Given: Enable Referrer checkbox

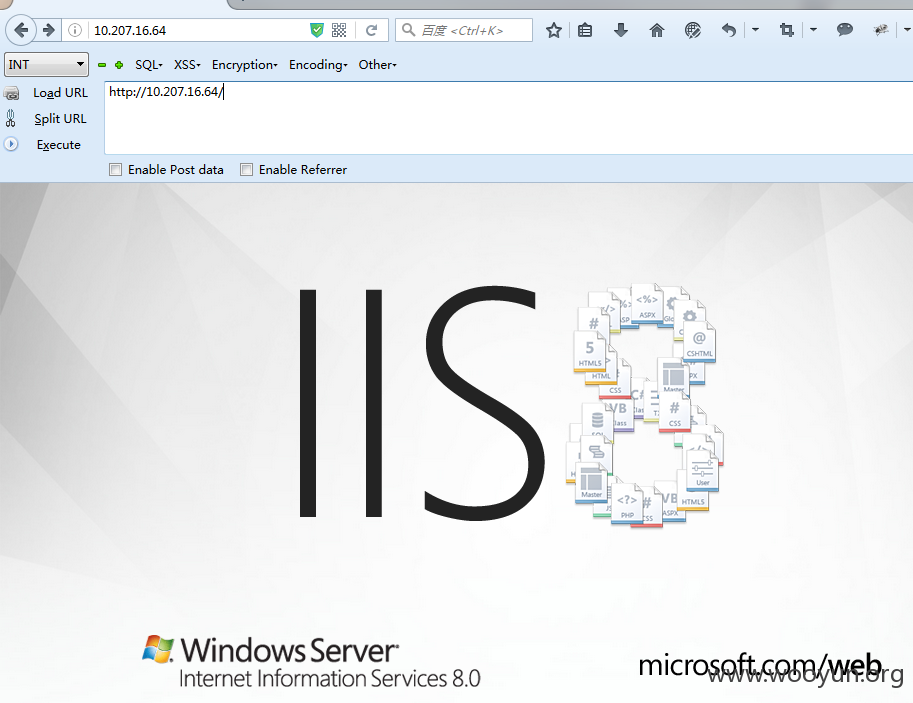Looking at the screenshot, I should [246, 169].
